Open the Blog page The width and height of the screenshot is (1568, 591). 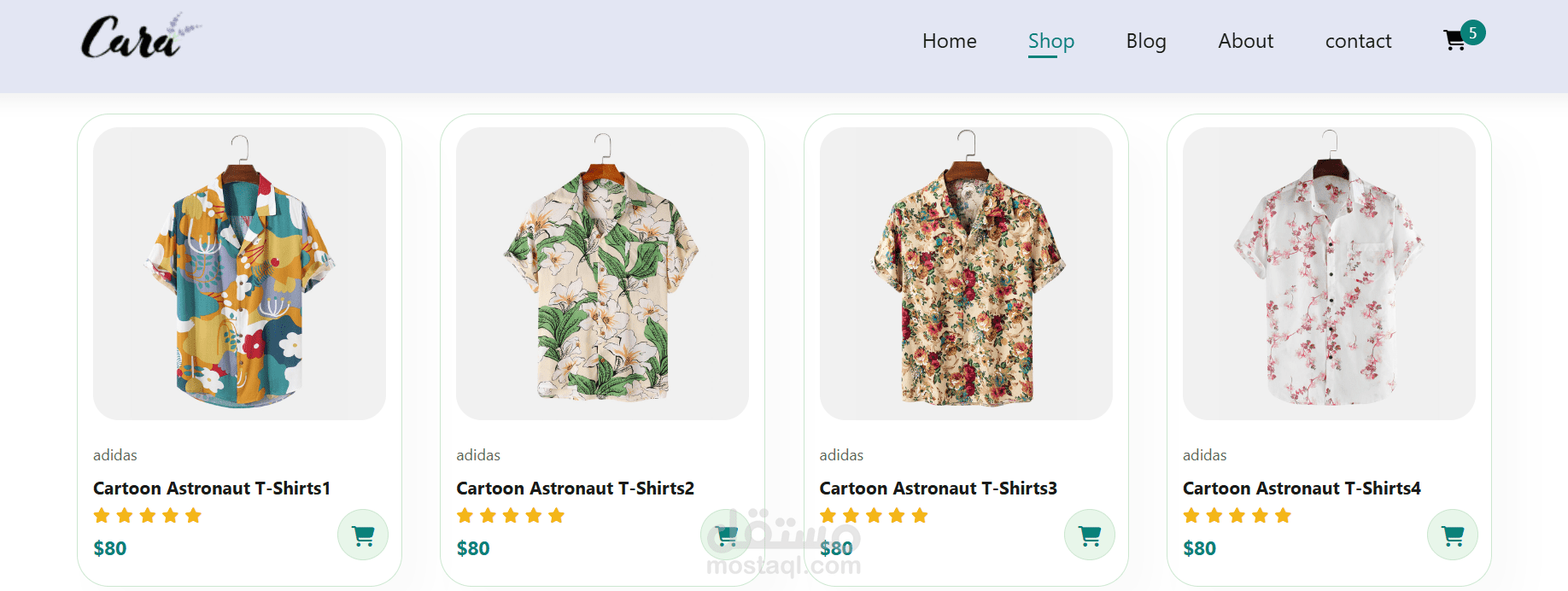click(1147, 41)
